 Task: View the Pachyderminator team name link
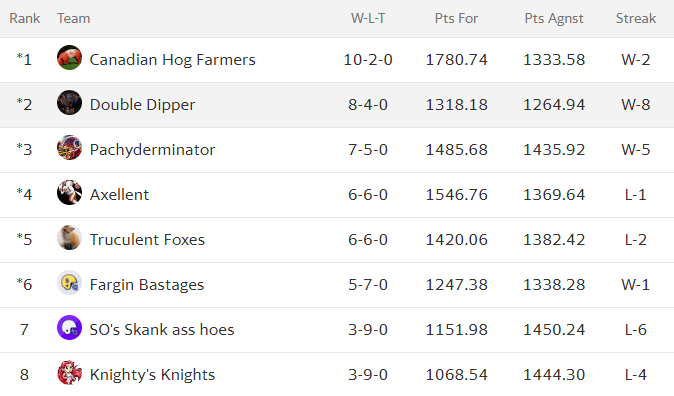pos(152,150)
